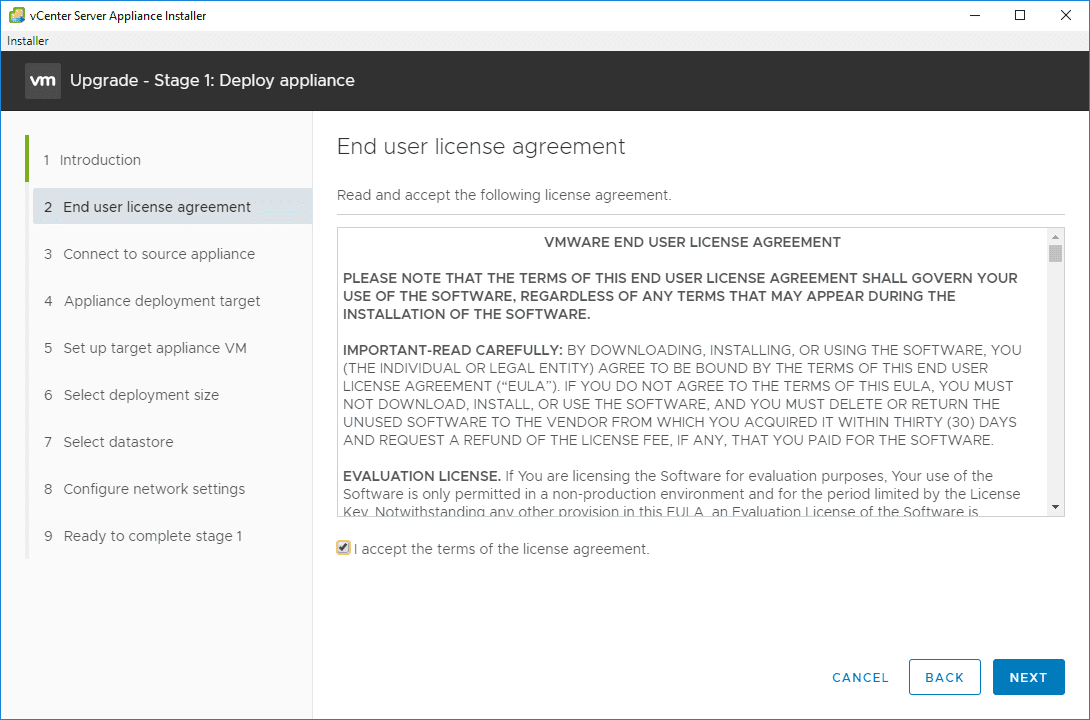Click the EULA scrollbar thumb

pyautogui.click(x=1056, y=253)
